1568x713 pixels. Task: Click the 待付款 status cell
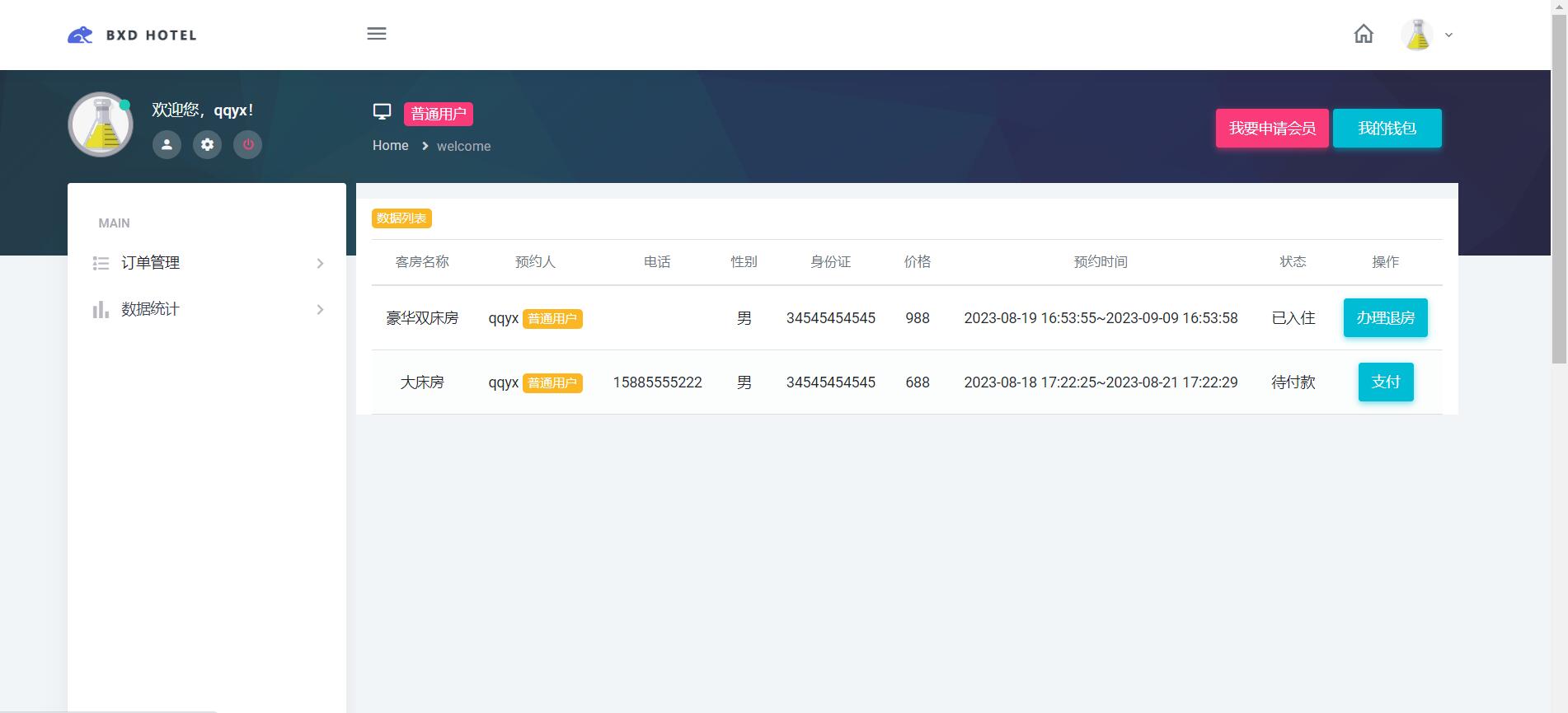[x=1293, y=382]
